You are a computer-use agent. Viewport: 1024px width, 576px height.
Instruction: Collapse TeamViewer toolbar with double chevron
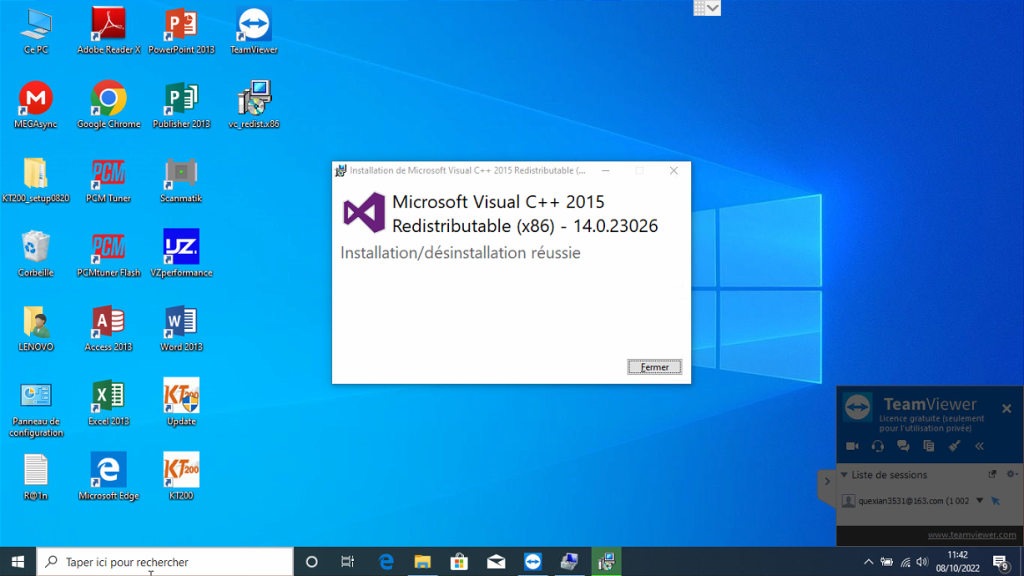(x=980, y=446)
